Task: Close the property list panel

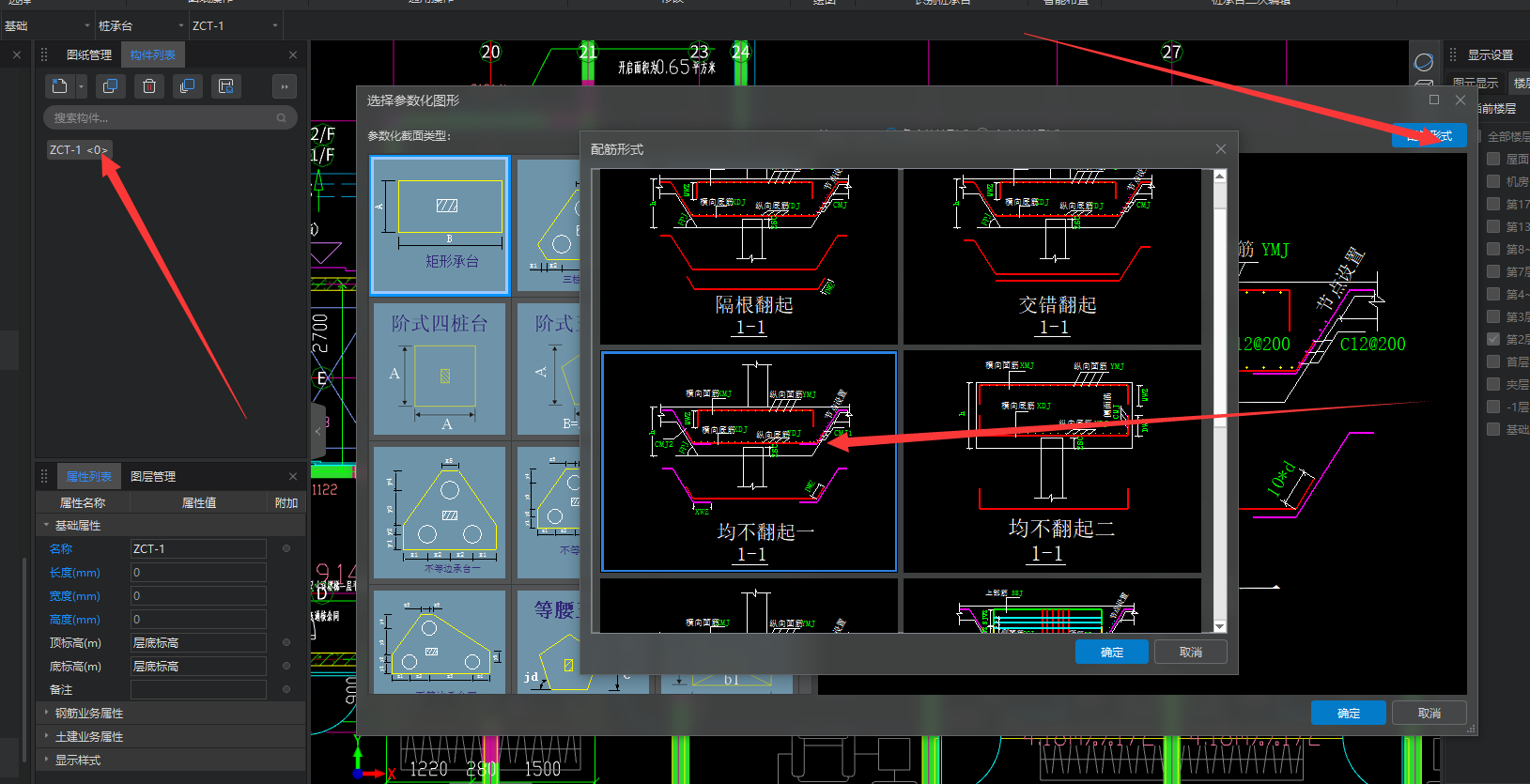Action: pyautogui.click(x=293, y=477)
